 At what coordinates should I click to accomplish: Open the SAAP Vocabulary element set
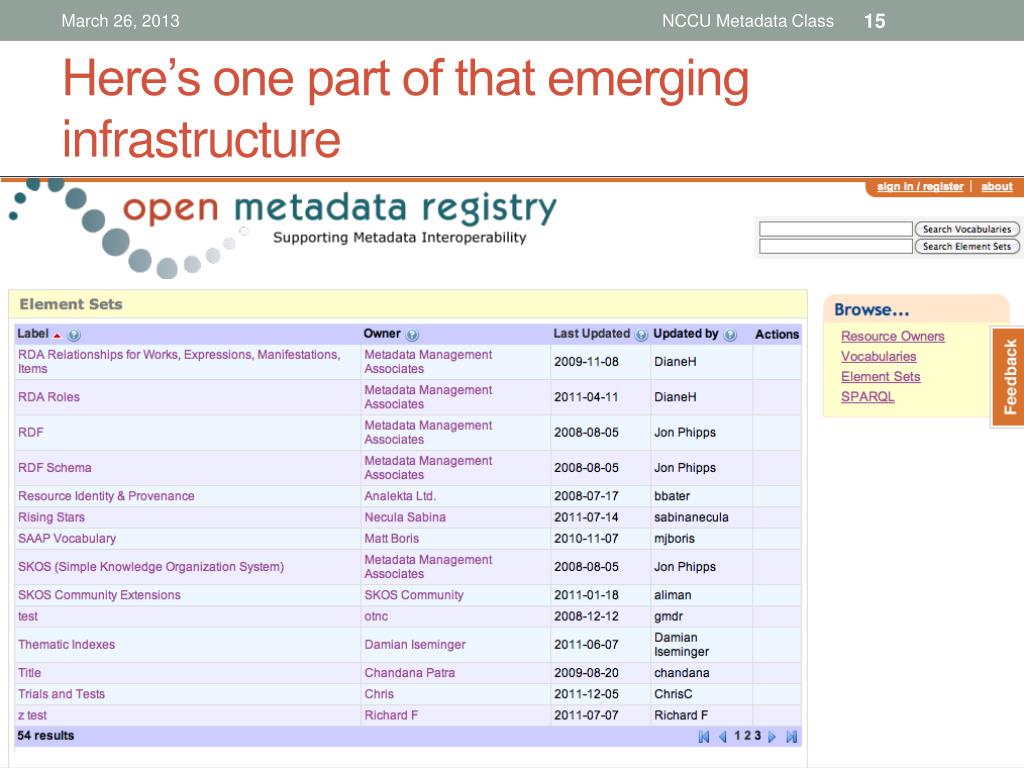(x=67, y=539)
